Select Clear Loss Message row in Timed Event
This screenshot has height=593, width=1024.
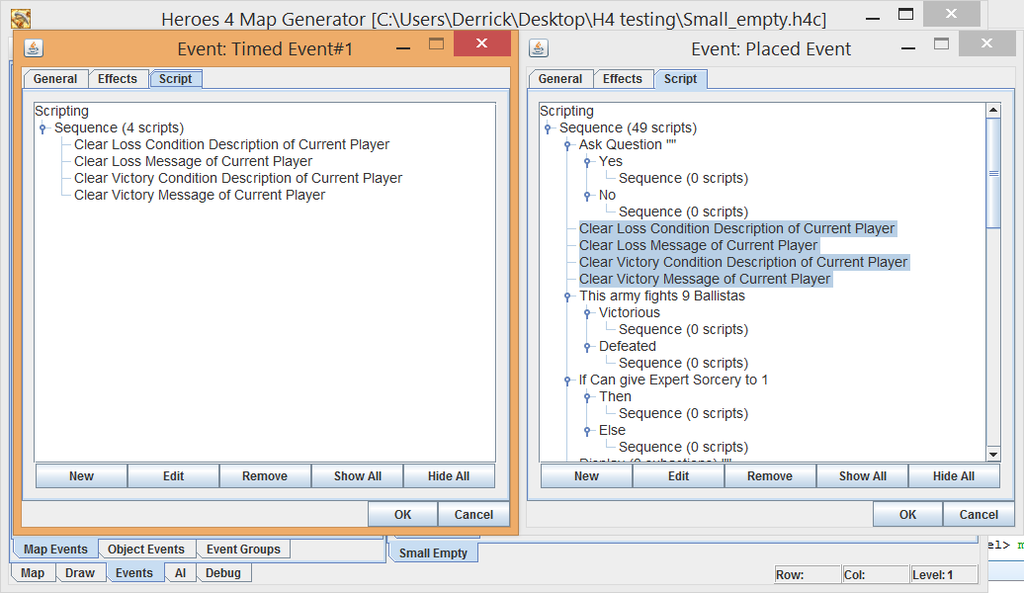(x=193, y=161)
